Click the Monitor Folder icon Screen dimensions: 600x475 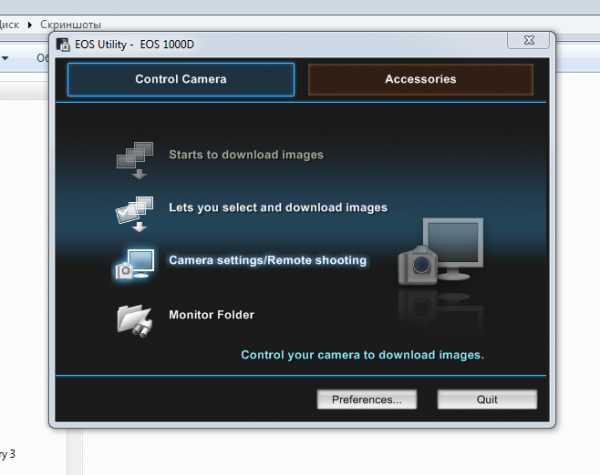[135, 321]
